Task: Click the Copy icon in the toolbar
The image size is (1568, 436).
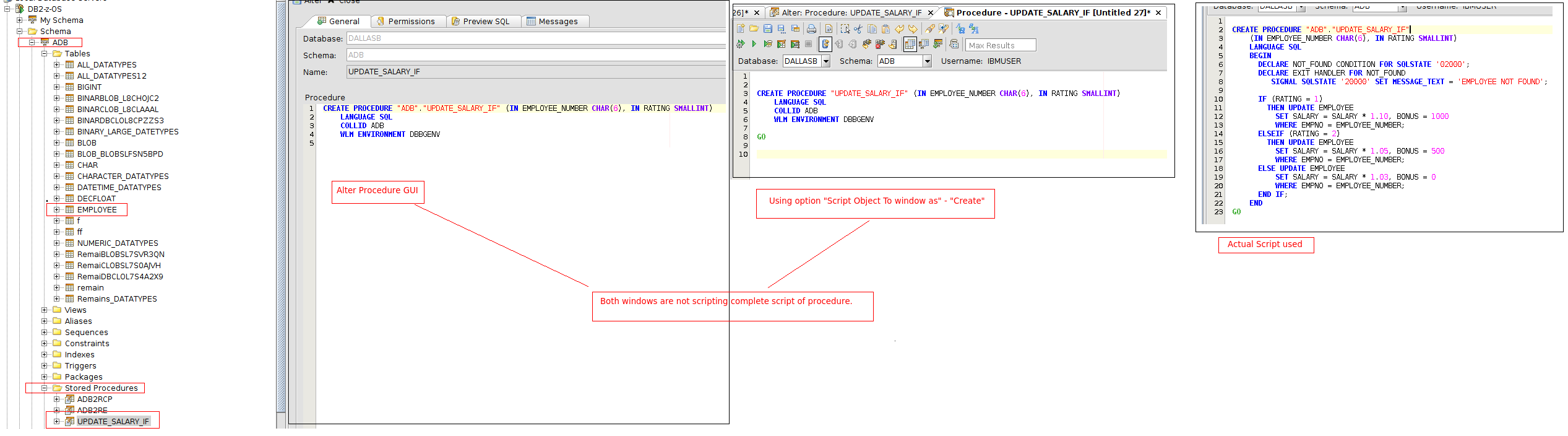Action: pos(872,28)
